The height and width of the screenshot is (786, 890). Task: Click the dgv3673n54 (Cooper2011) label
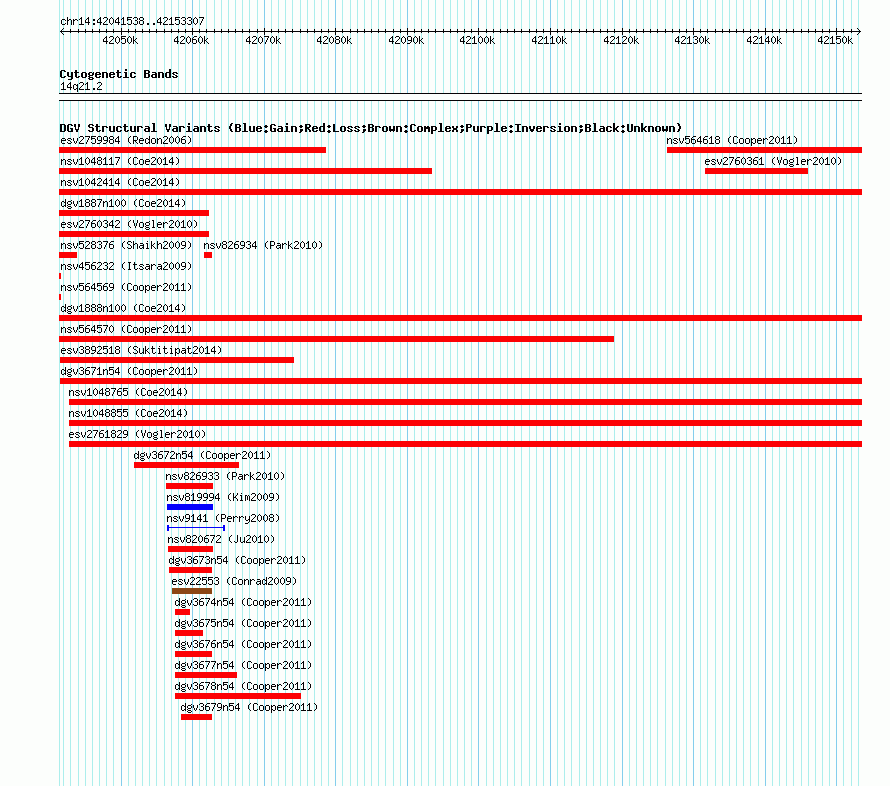pos(237,560)
